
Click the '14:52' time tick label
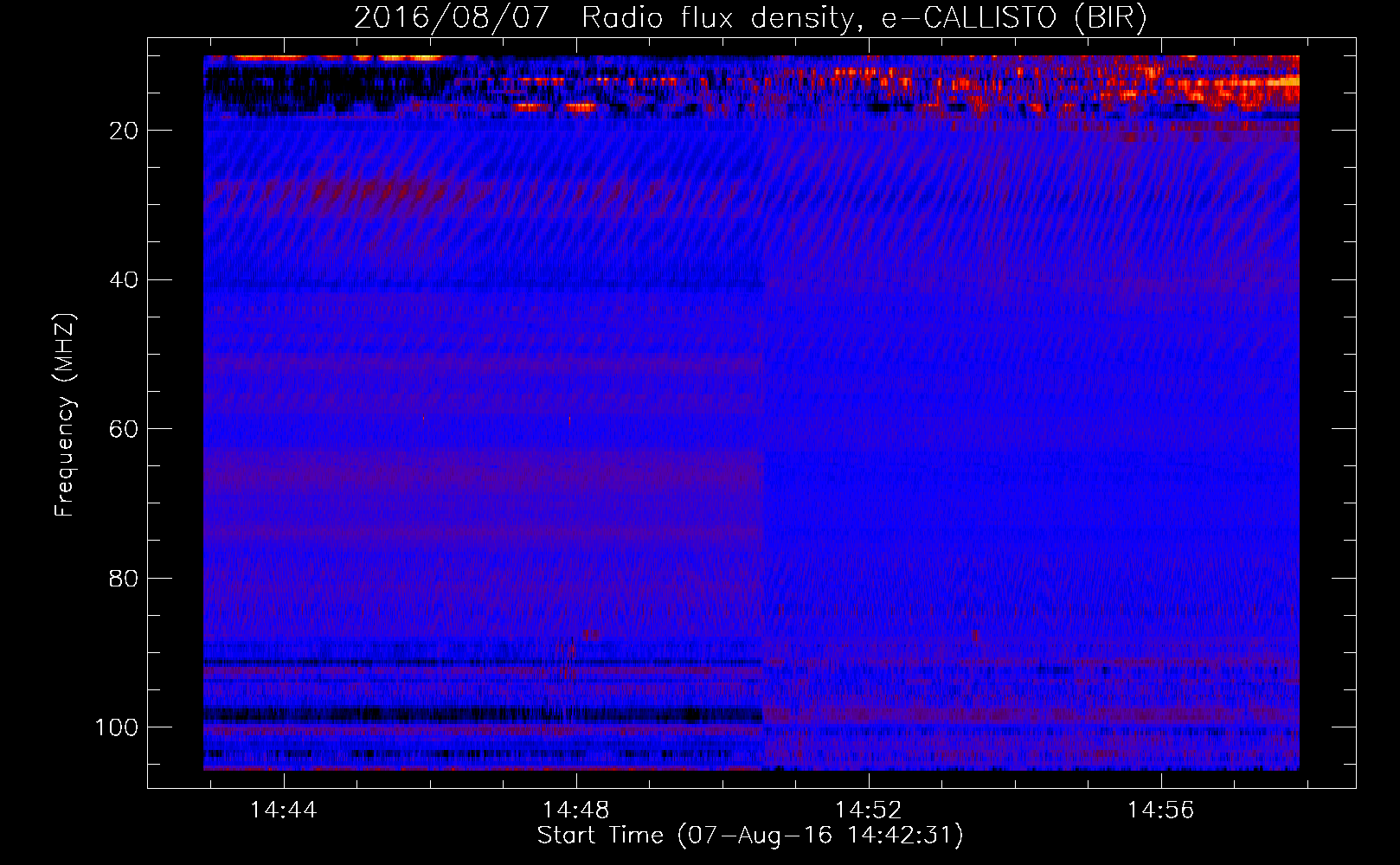pyautogui.click(x=868, y=811)
